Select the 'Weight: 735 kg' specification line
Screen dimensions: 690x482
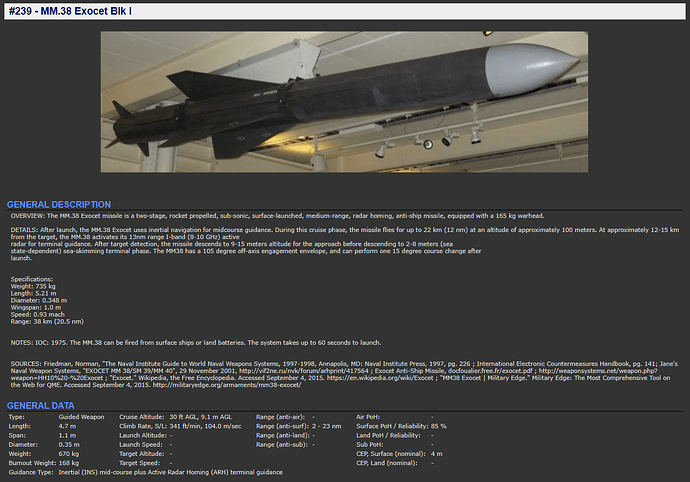point(33,286)
